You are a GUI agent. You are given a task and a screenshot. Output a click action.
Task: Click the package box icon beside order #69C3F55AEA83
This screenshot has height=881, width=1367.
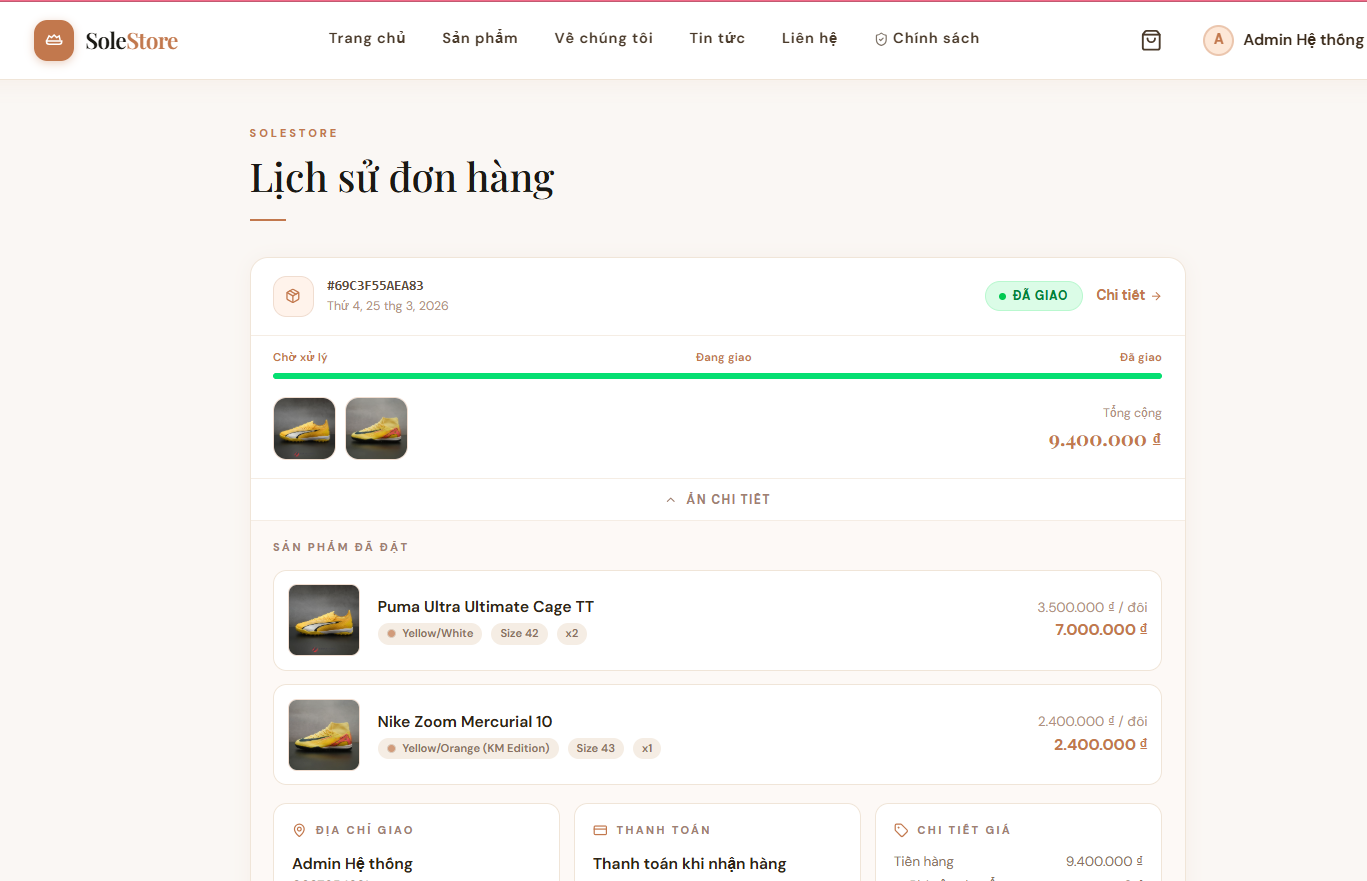click(x=293, y=296)
